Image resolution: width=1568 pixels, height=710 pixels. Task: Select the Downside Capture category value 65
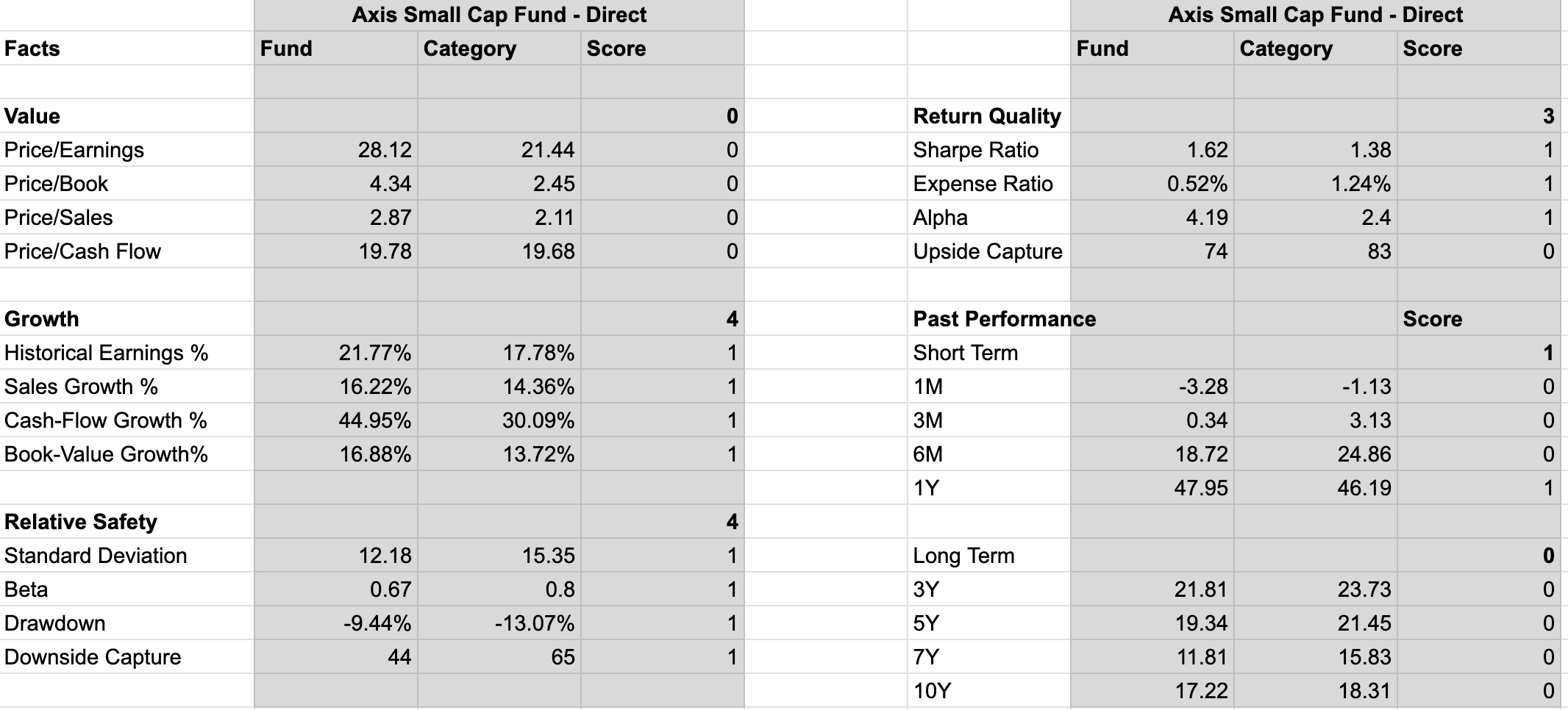point(563,657)
